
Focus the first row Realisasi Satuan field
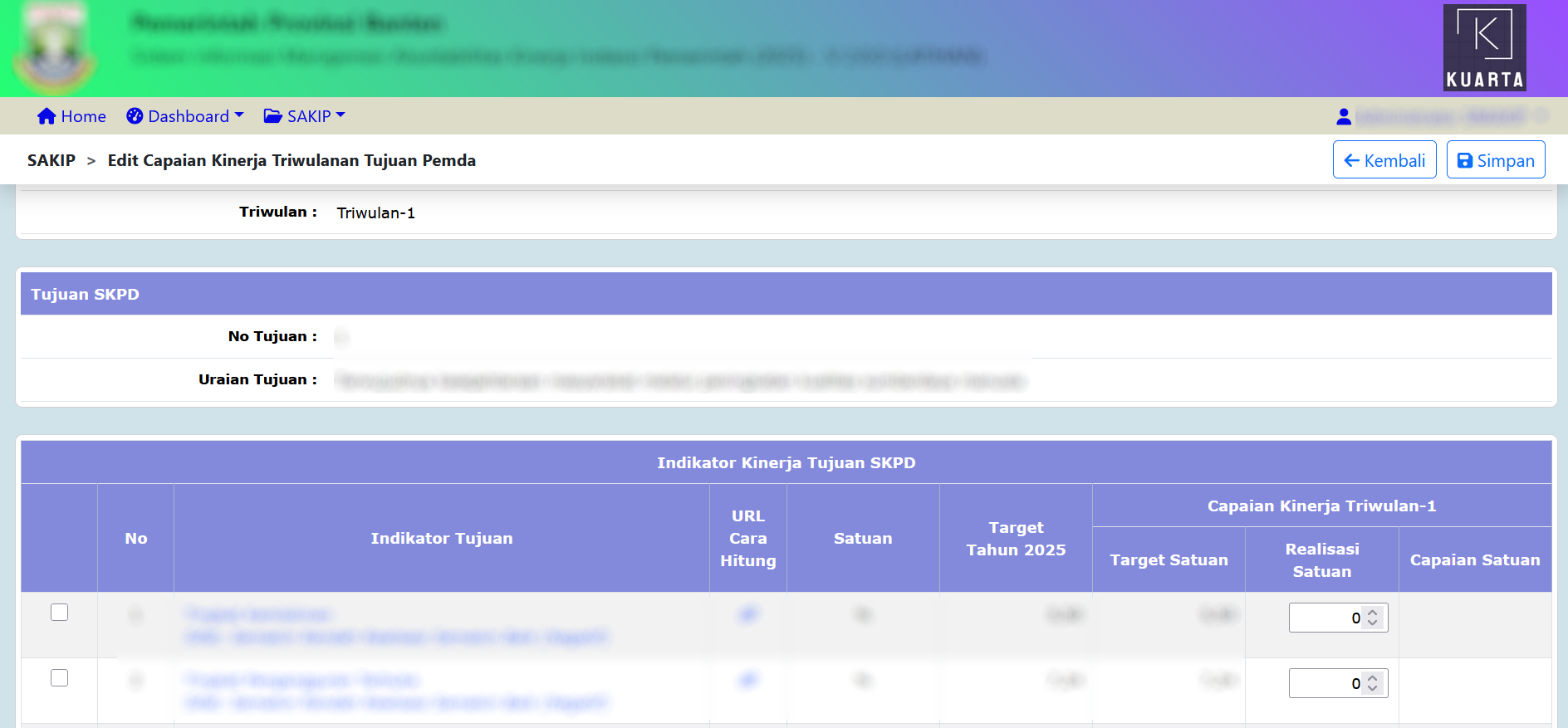click(1325, 618)
